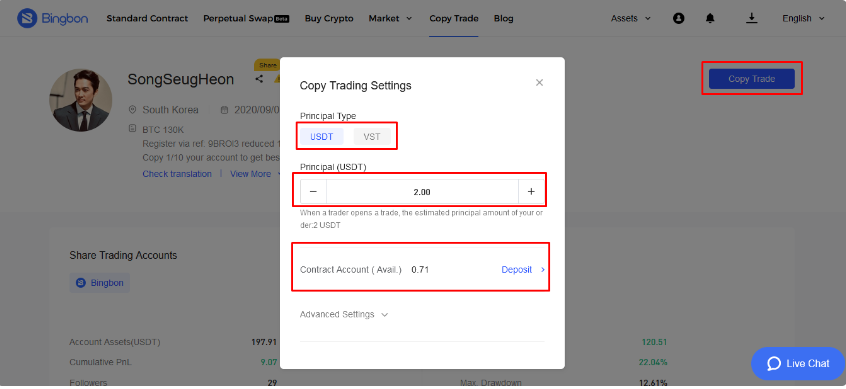
Task: Open the notifications bell icon
Action: 710,18
